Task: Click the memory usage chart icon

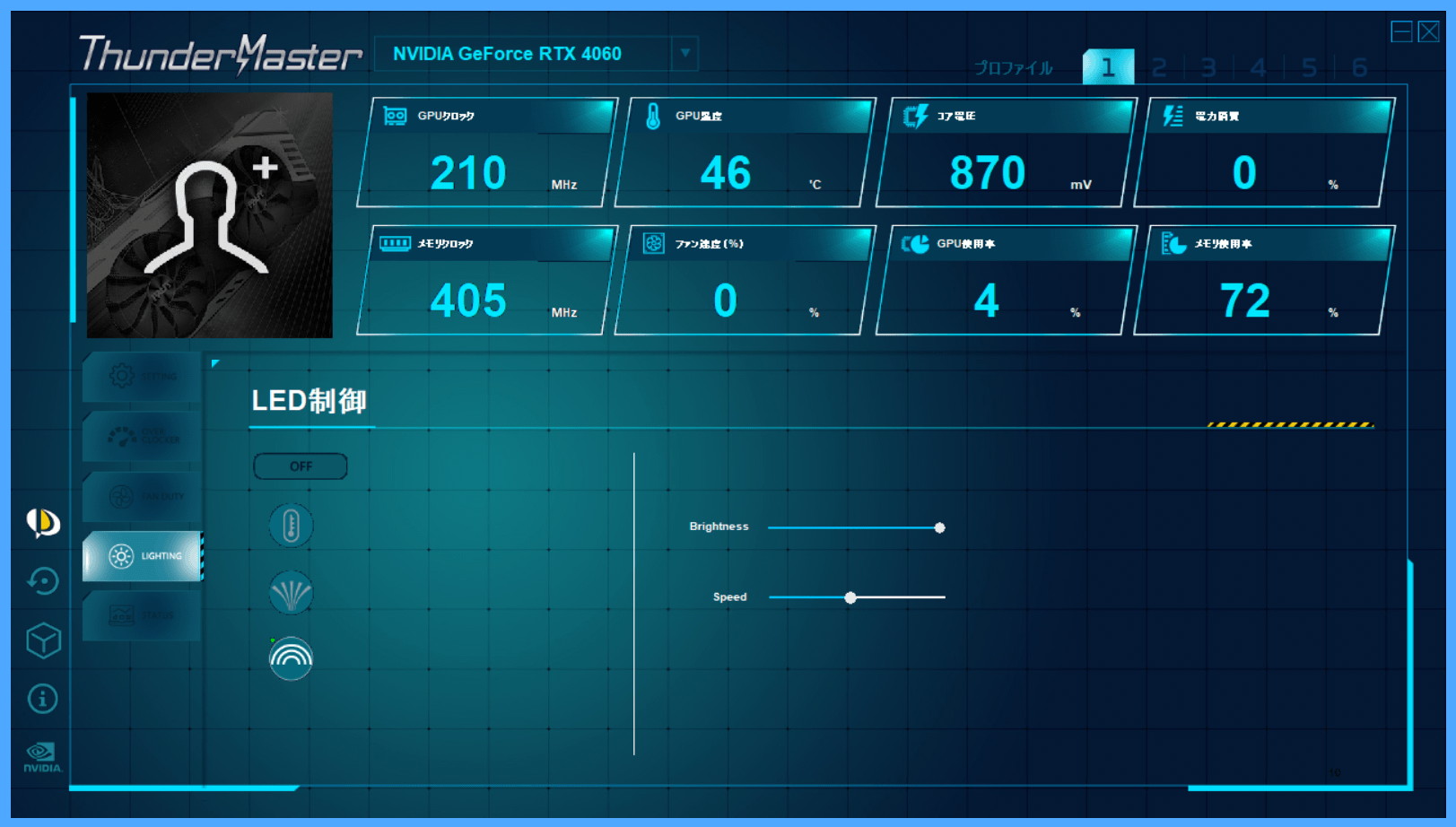Action: coord(1173,243)
